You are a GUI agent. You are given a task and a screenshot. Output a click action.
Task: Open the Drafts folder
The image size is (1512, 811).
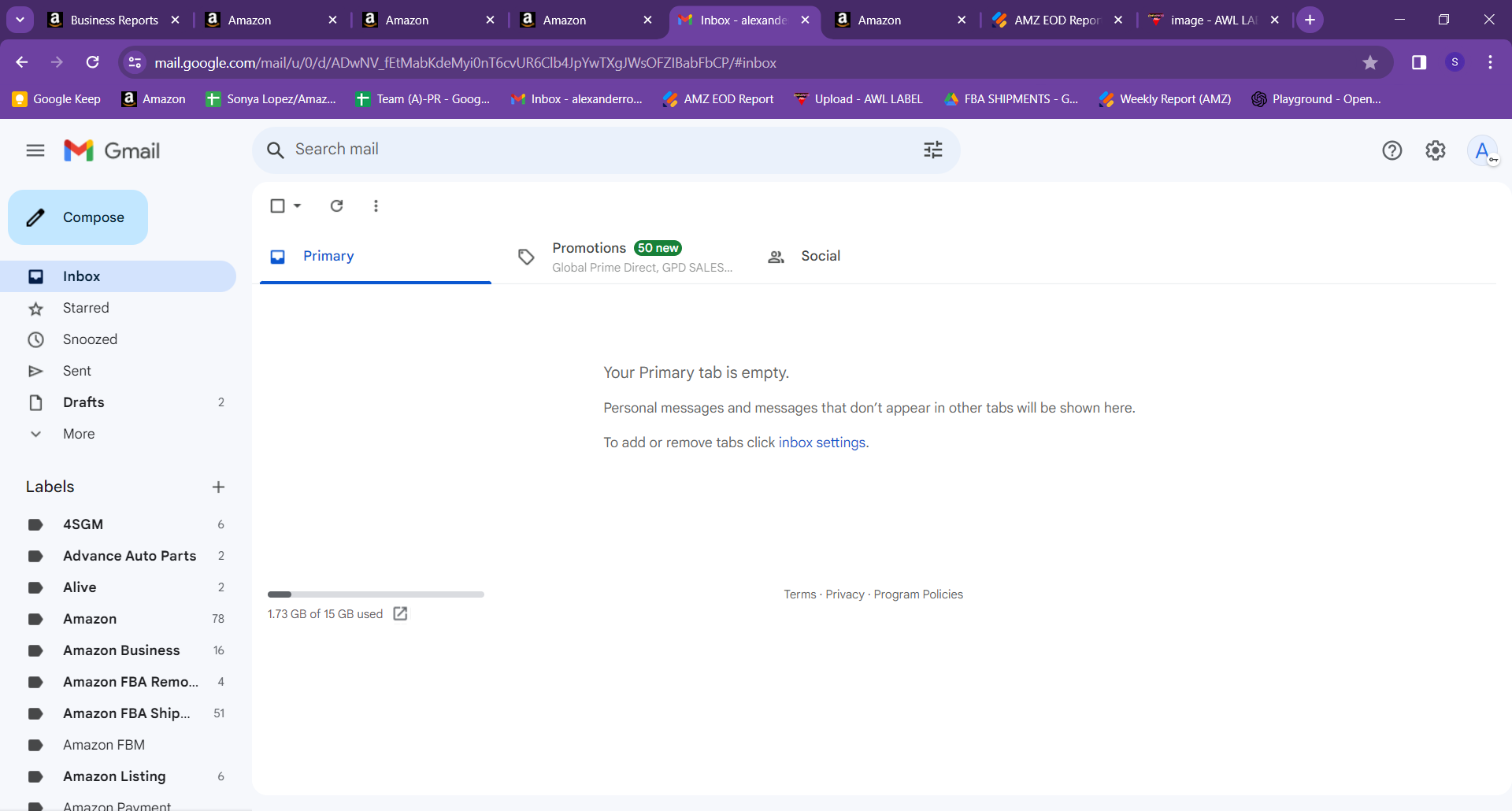coord(118,402)
